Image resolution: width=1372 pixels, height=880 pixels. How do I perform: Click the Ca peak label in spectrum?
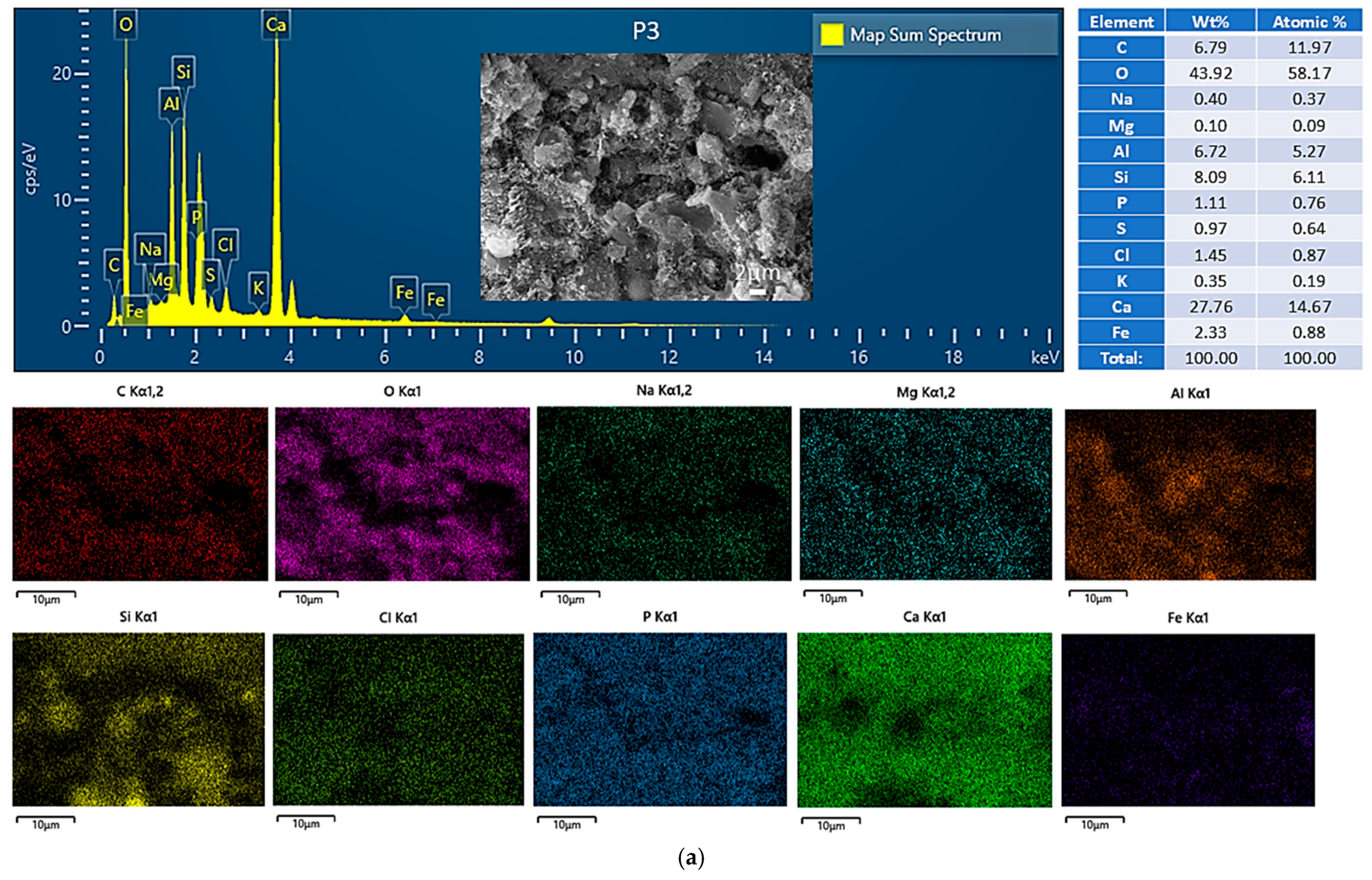pyautogui.click(x=276, y=25)
